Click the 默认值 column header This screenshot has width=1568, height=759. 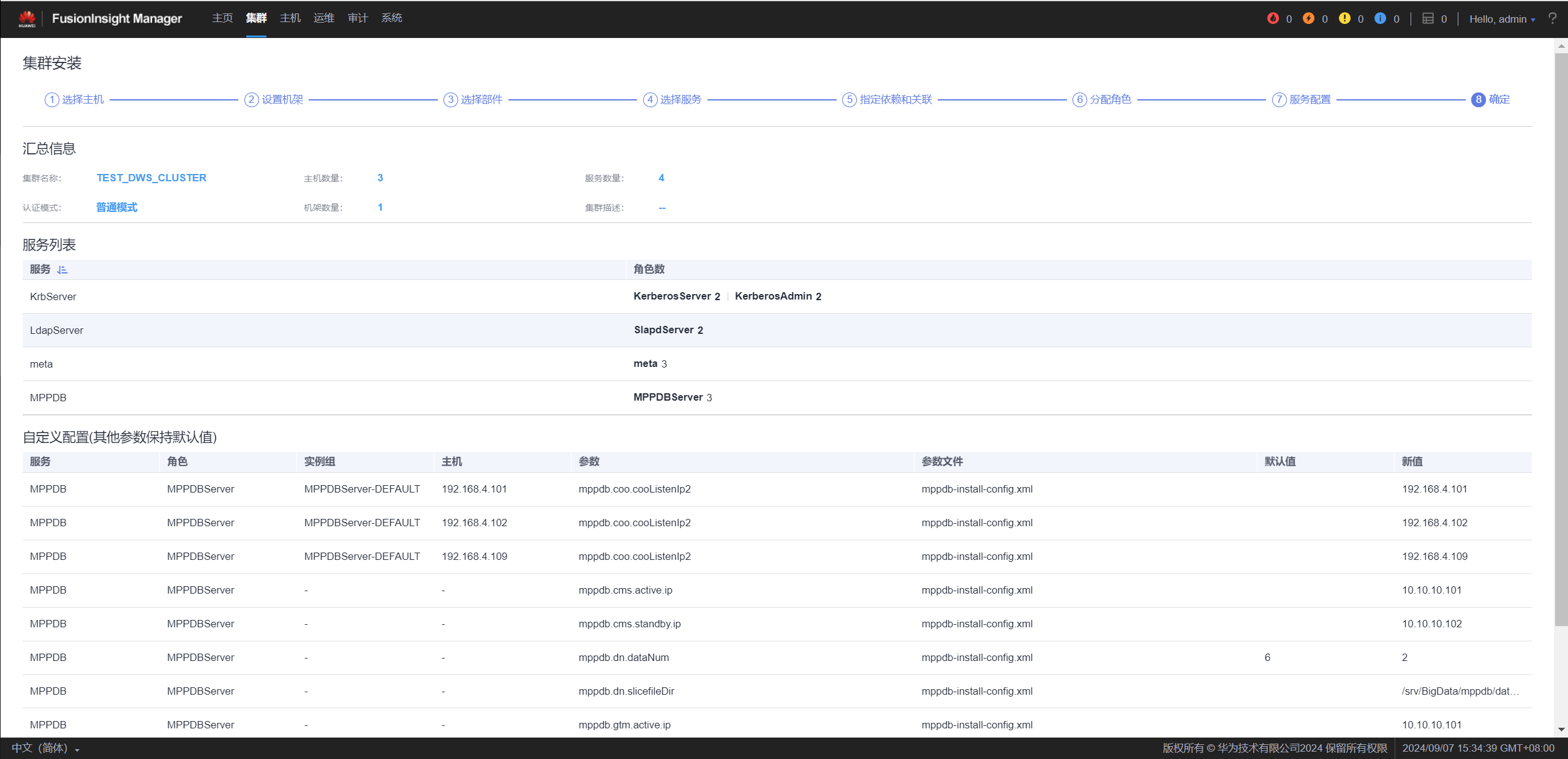pyautogui.click(x=1280, y=461)
